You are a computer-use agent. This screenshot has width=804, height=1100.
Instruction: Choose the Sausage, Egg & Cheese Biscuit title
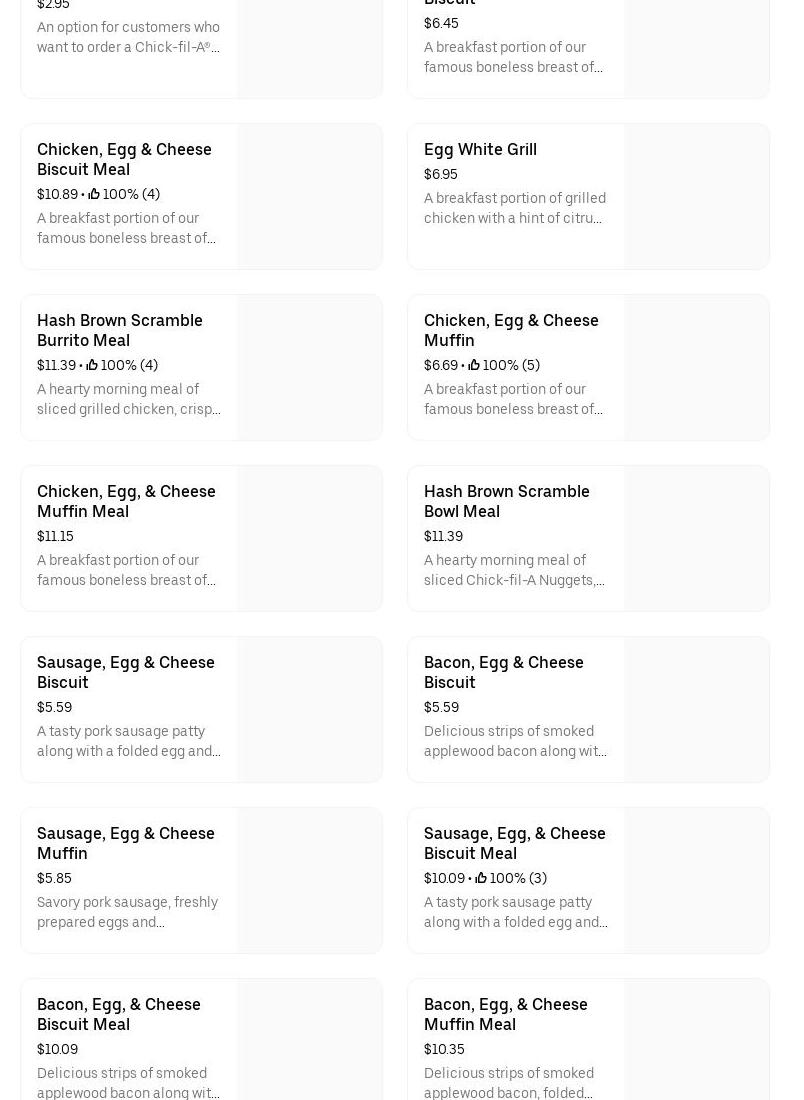click(x=125, y=672)
